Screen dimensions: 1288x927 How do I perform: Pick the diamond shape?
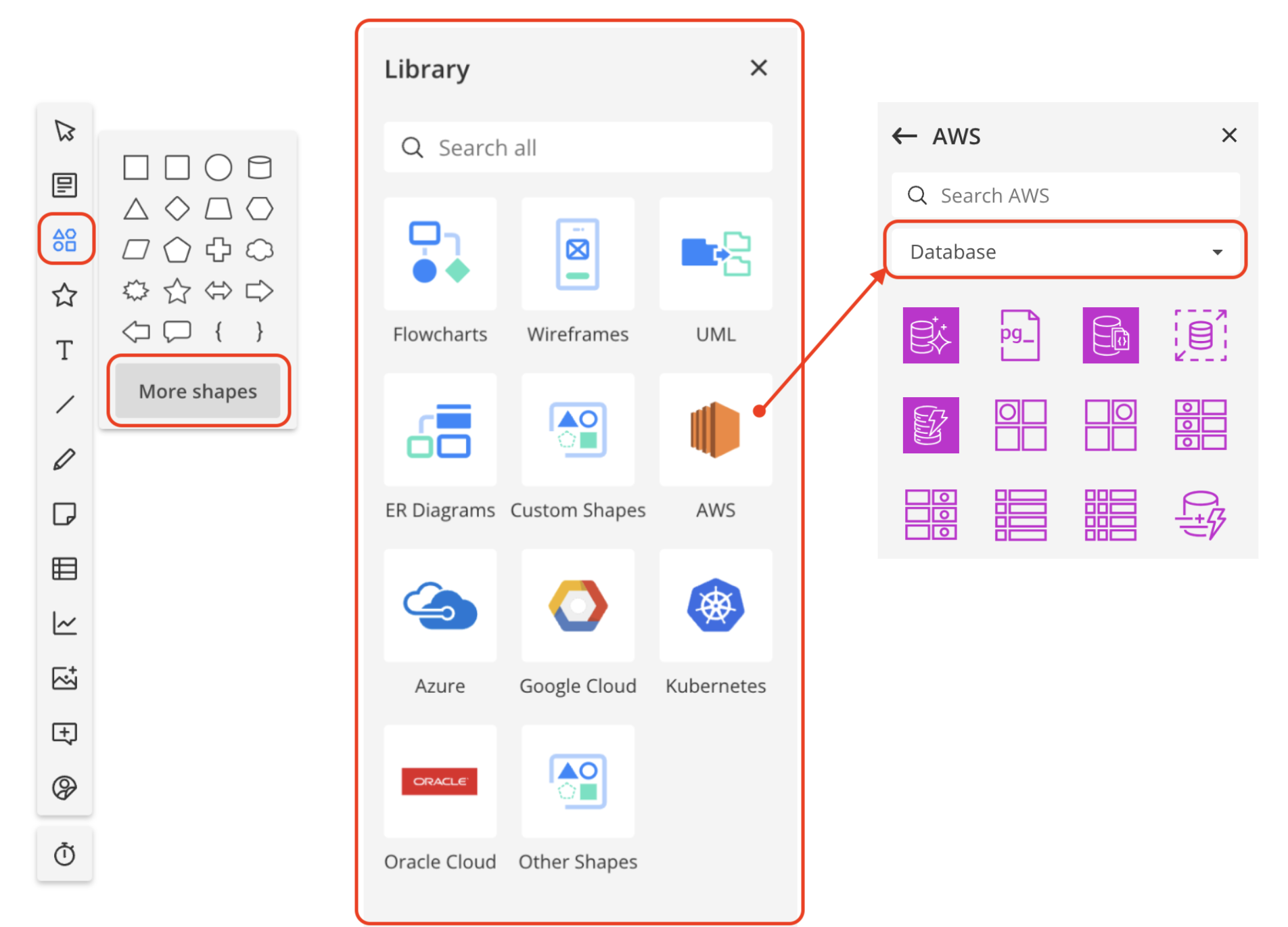177,208
